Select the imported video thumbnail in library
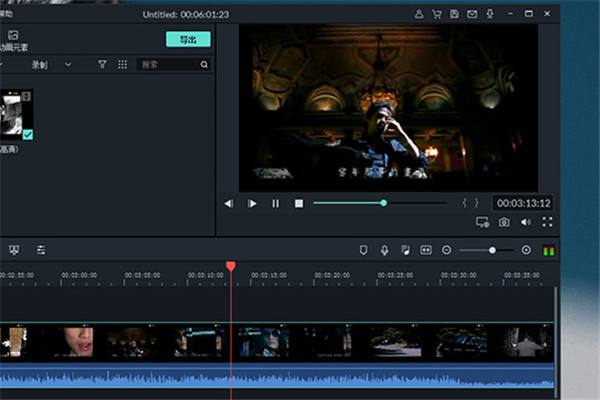Viewport: 600px width, 400px height. (x=17, y=114)
